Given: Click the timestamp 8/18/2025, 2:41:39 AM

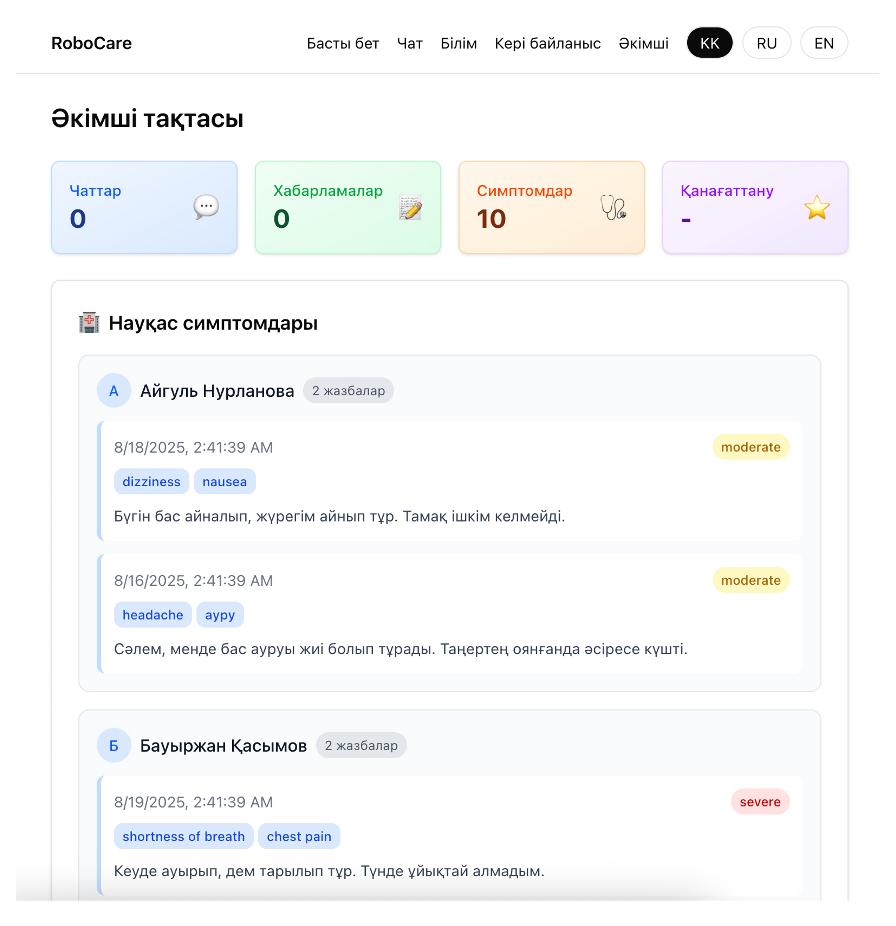Looking at the screenshot, I should click(193, 448).
